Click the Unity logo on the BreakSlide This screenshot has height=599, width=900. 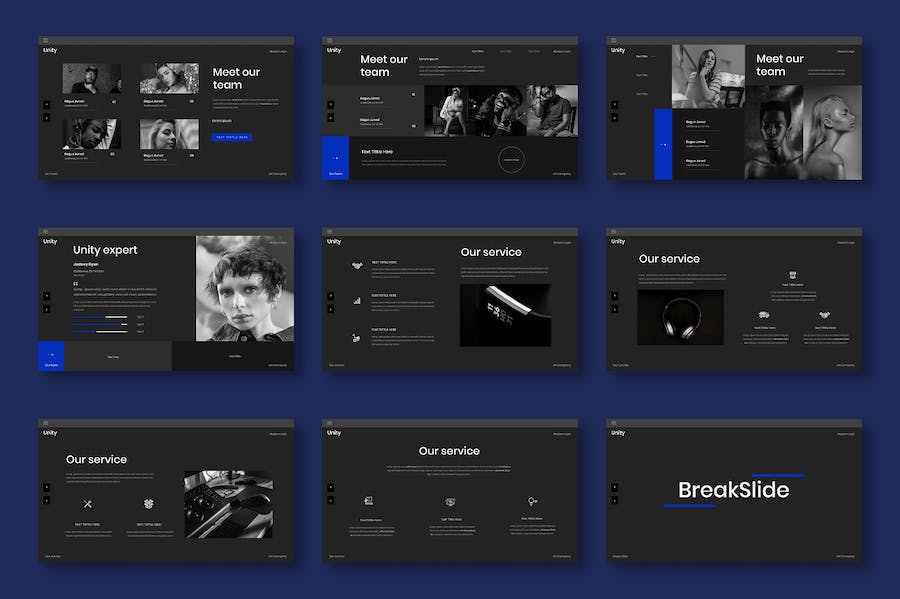[x=618, y=433]
